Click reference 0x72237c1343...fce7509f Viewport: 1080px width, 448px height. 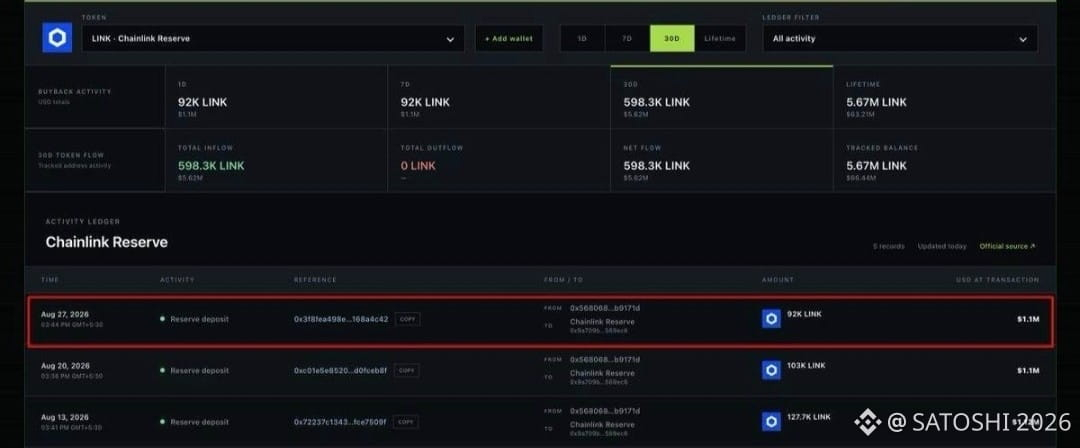pos(340,422)
